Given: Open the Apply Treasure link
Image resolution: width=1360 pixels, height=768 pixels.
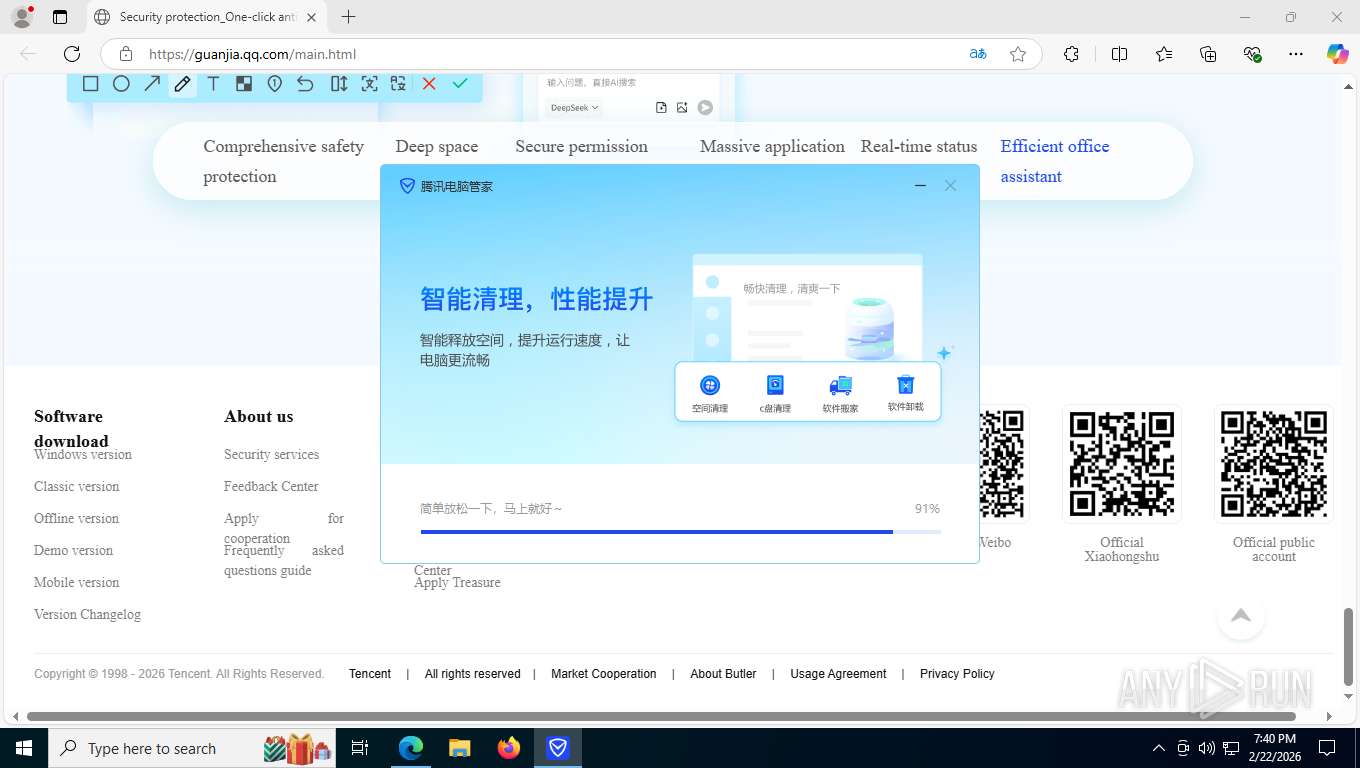Looking at the screenshot, I should pos(457,582).
